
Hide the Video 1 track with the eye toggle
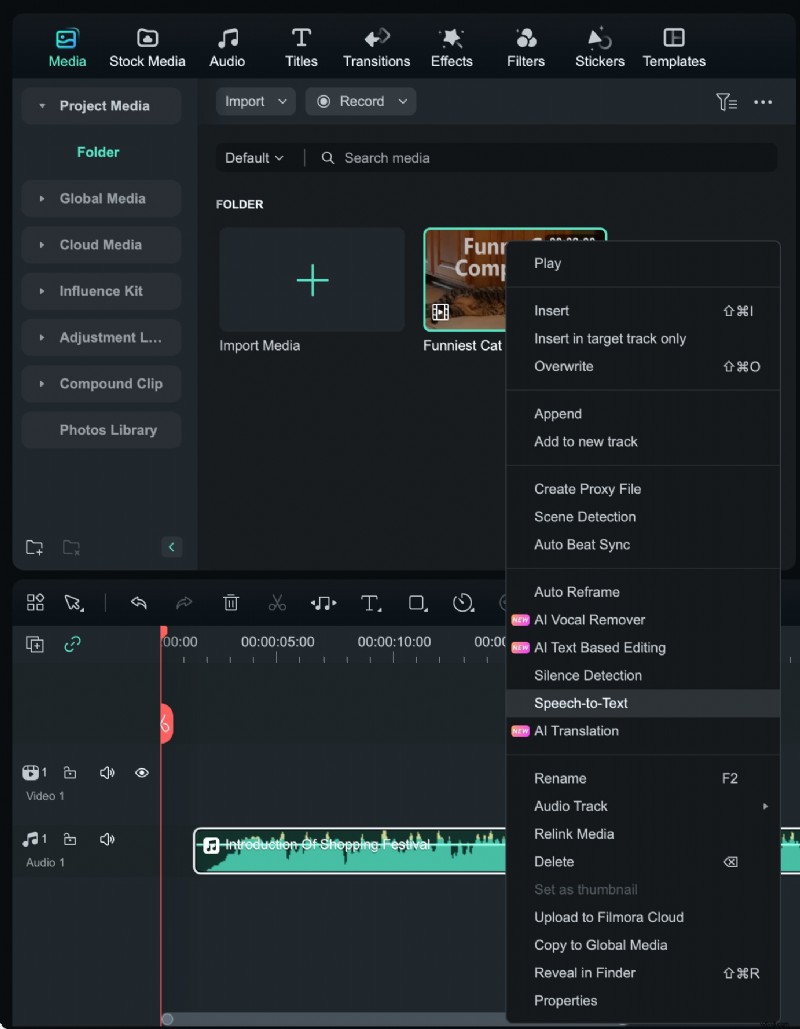[141, 773]
